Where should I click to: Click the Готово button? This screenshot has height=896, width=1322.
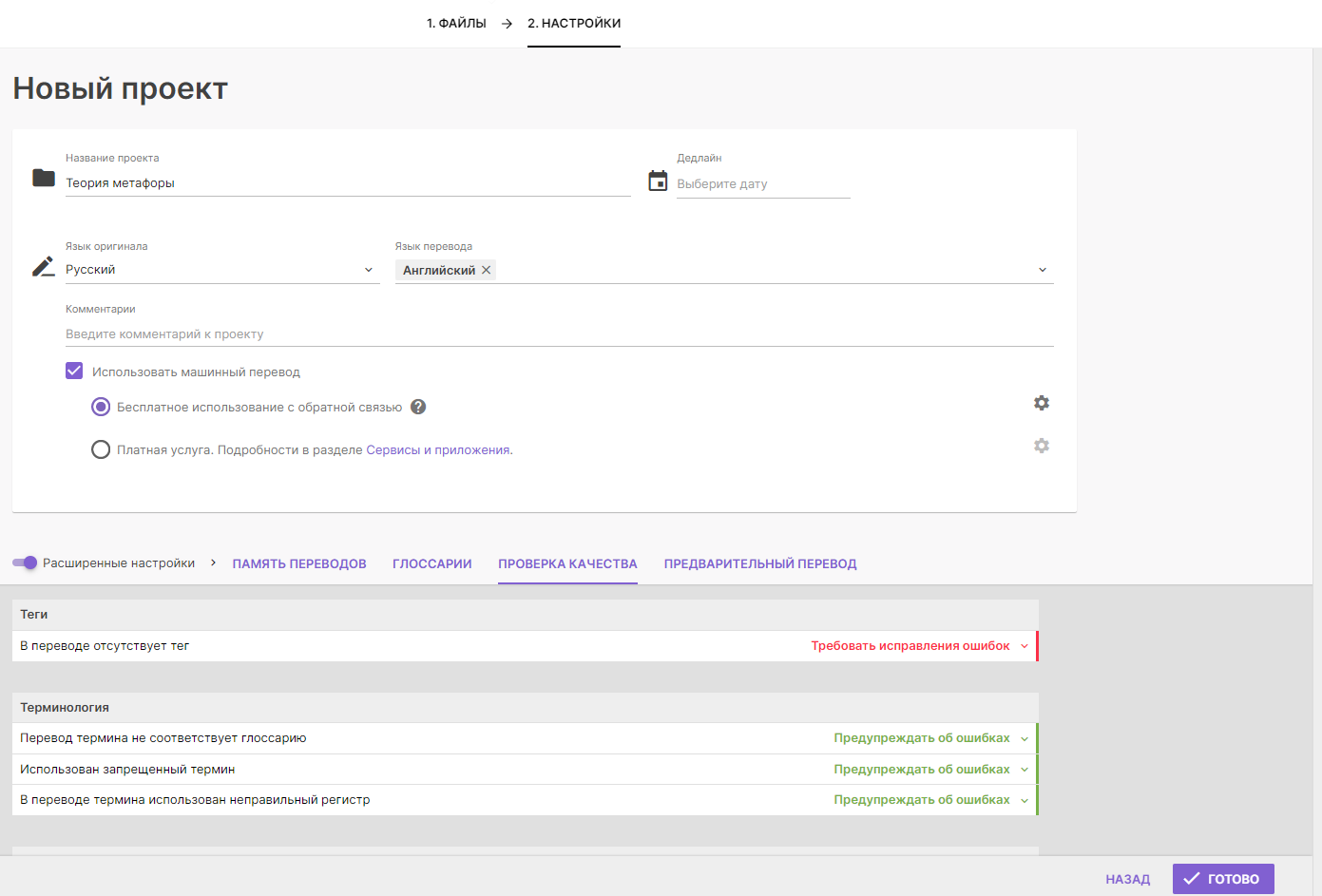1223,879
